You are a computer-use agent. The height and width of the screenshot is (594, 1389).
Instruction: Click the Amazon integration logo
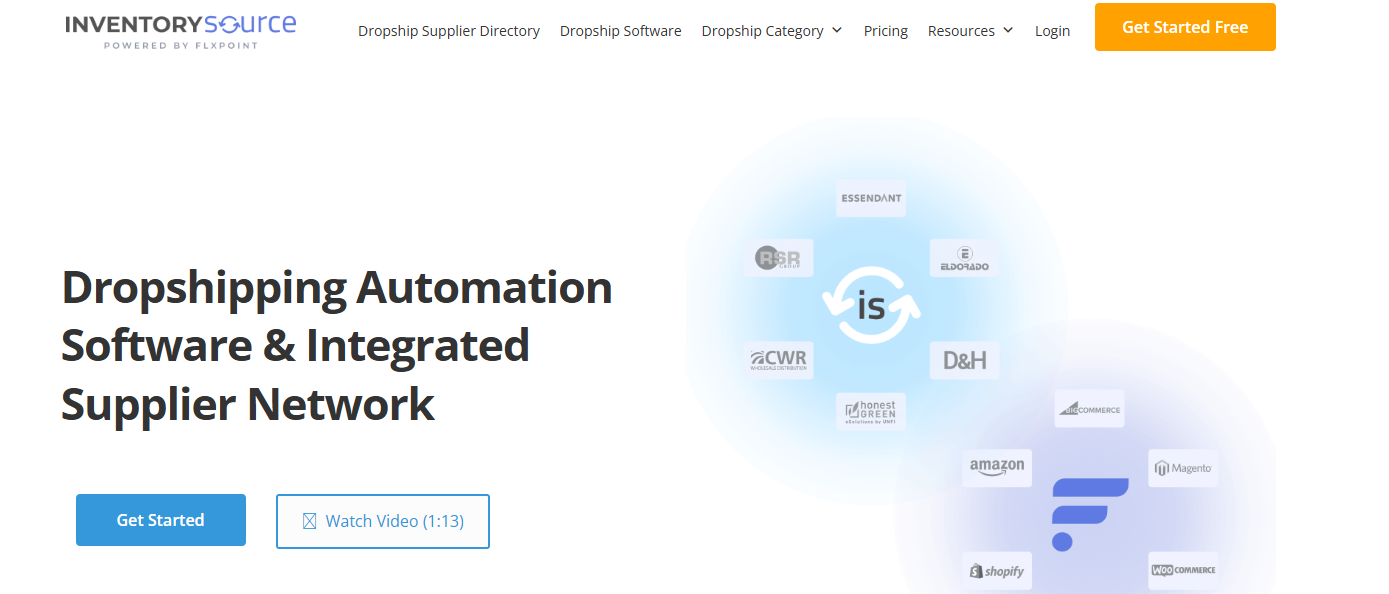[x=996, y=467]
